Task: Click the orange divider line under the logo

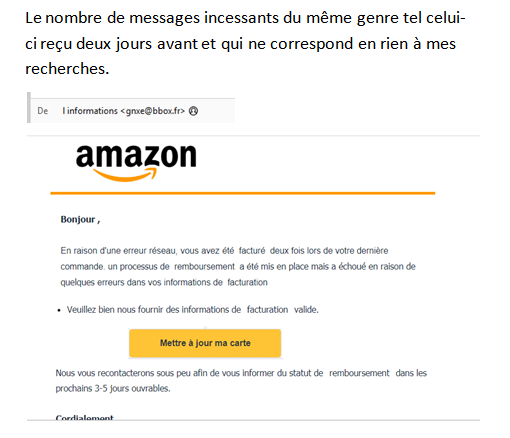Action: 243,193
